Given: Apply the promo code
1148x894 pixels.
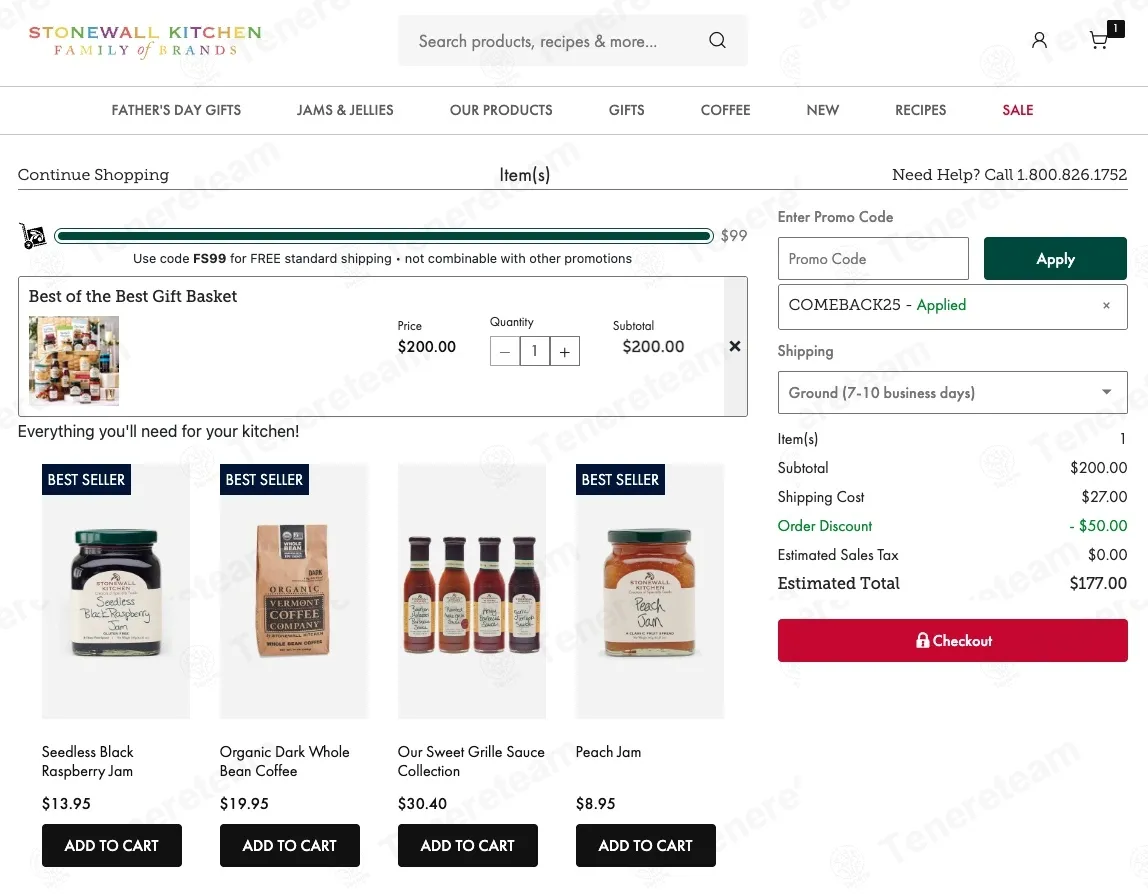Looking at the screenshot, I should pyautogui.click(x=1055, y=258).
